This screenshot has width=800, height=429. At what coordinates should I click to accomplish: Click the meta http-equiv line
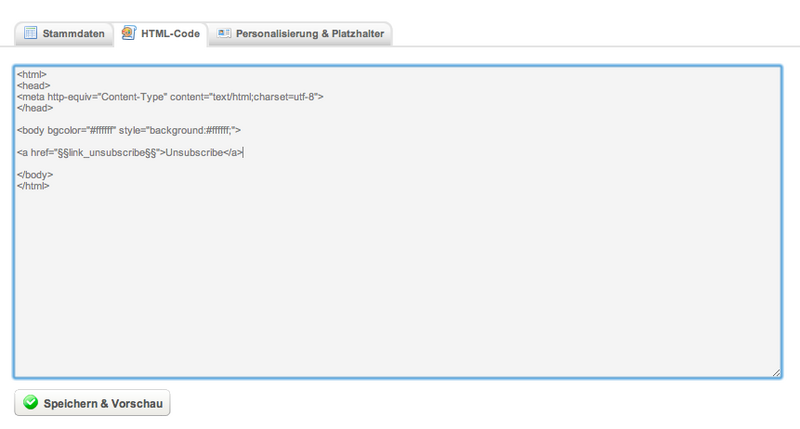170,97
